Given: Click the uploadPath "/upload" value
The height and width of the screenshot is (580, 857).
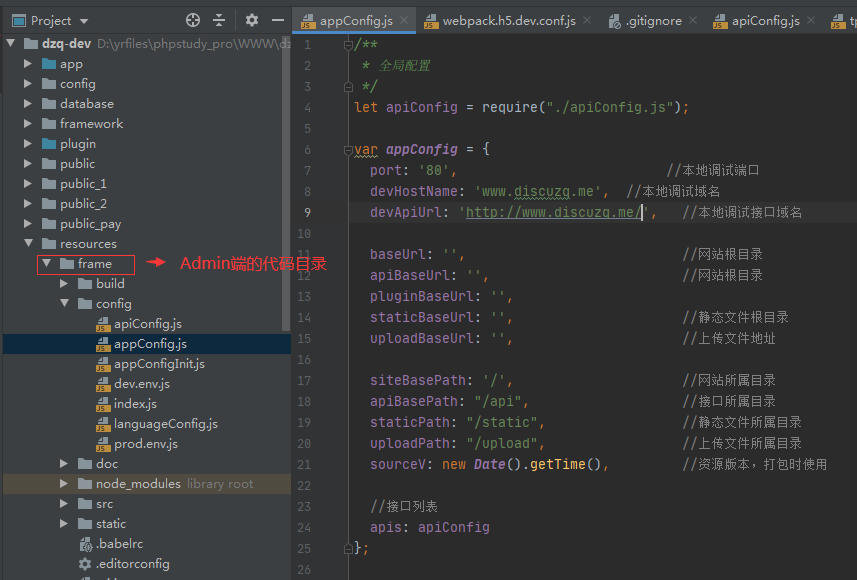Looking at the screenshot, I should coord(502,443).
